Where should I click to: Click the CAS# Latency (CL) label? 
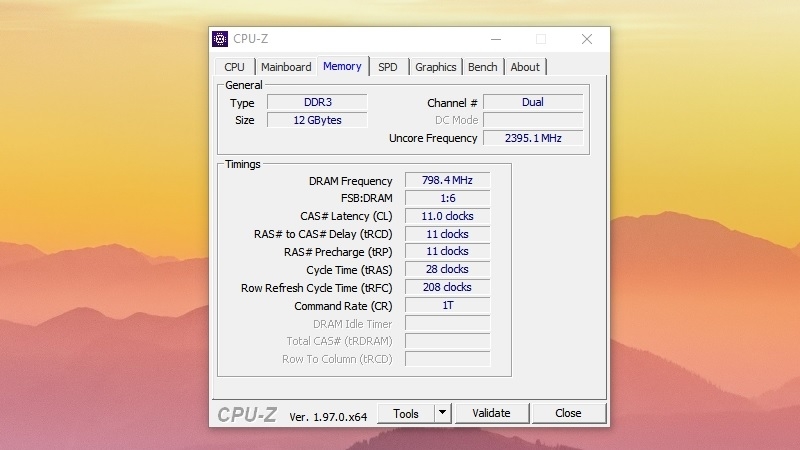pos(346,216)
